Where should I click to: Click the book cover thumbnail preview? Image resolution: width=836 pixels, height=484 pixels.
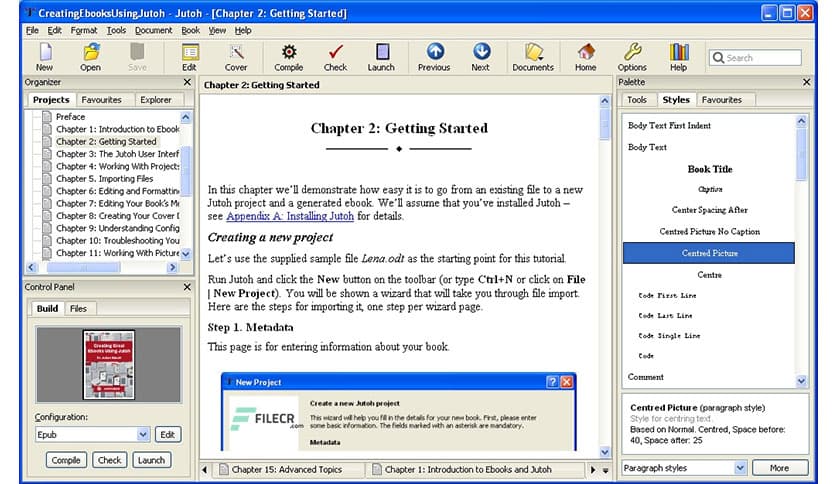click(x=109, y=366)
